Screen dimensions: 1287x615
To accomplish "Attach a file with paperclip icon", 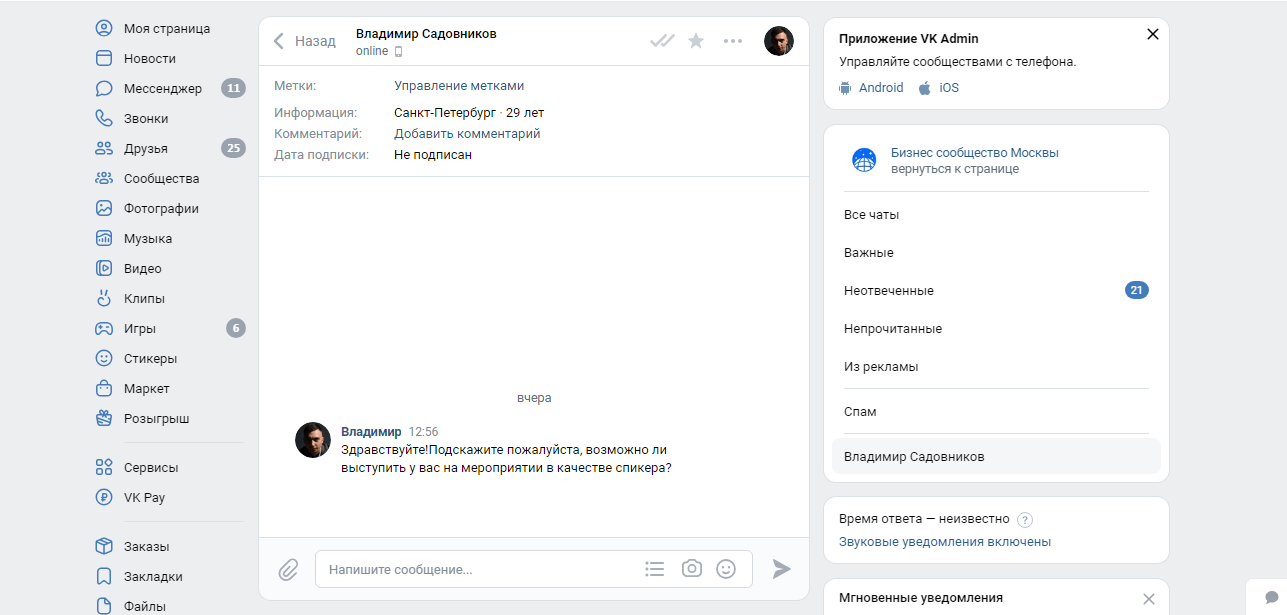I will point(288,569).
